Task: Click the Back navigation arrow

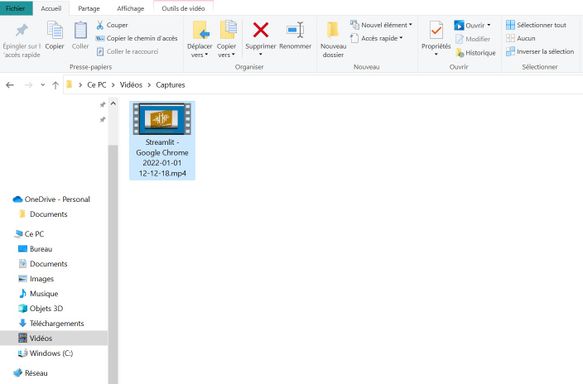Action: (x=10, y=85)
